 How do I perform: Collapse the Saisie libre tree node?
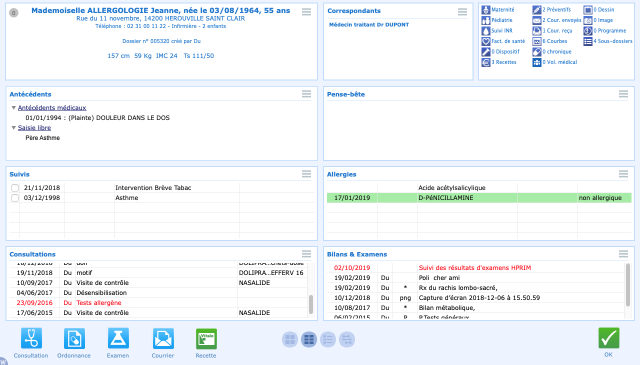pyautogui.click(x=13, y=128)
